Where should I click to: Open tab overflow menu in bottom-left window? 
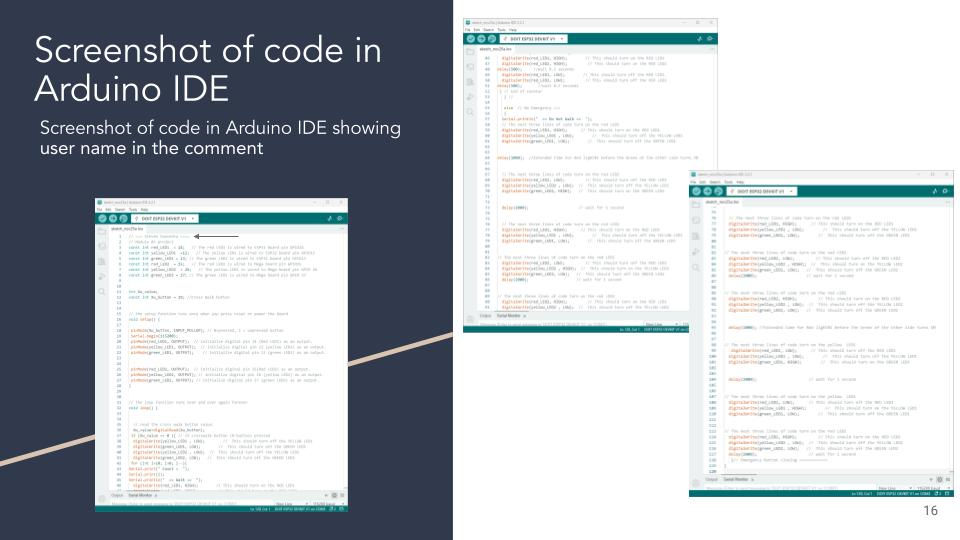342,228
